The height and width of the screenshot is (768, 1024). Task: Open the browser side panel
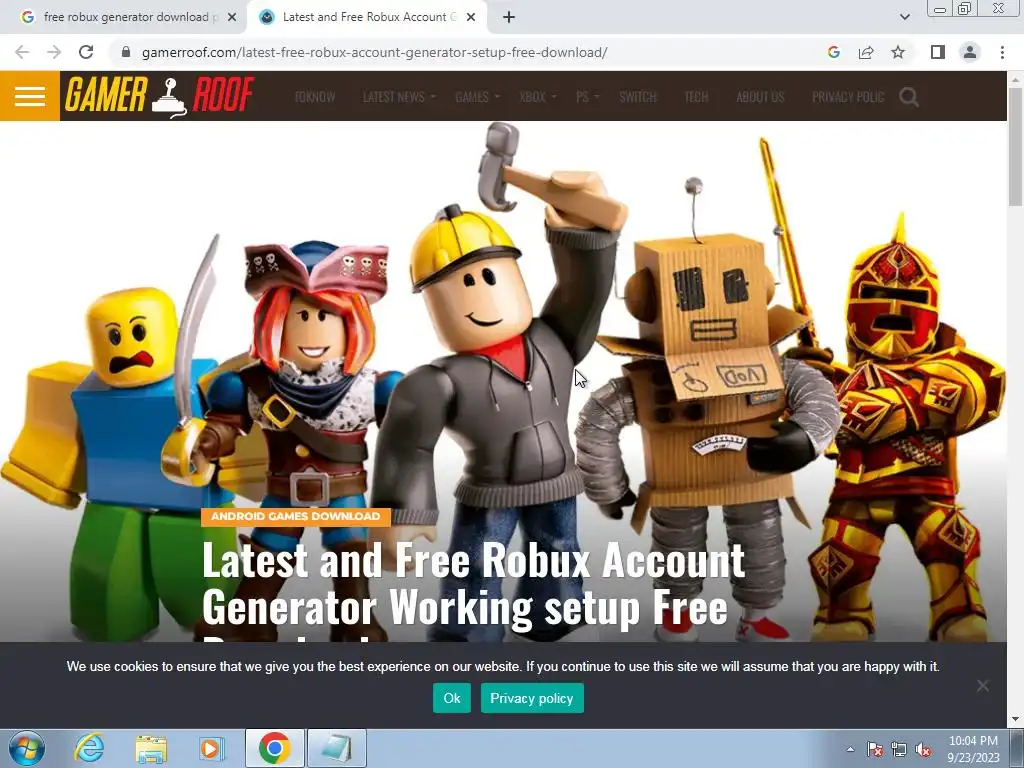[x=938, y=52]
